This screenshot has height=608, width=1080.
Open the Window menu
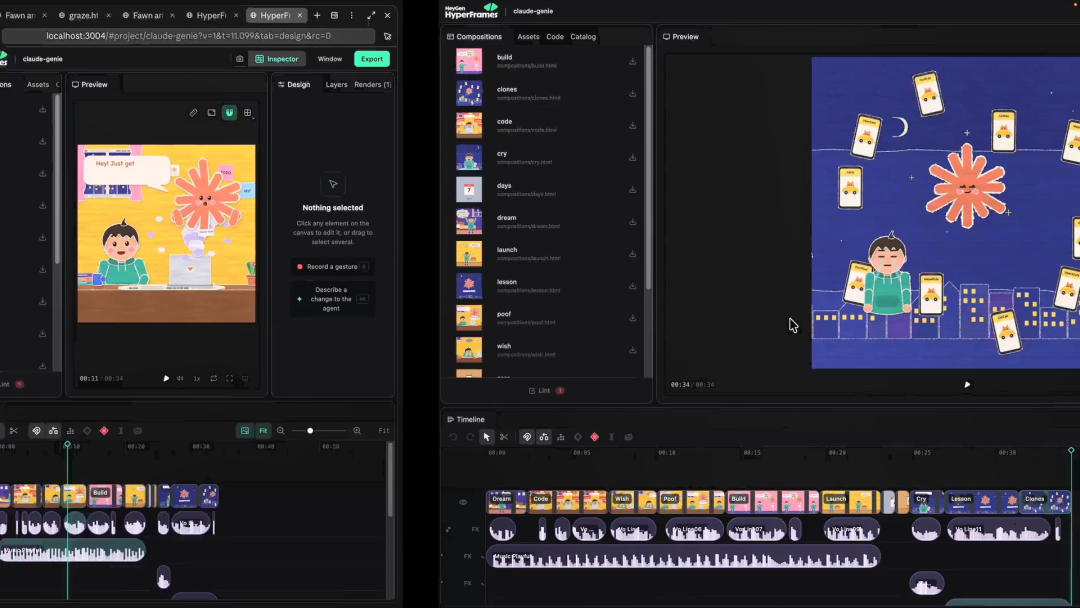tap(330, 59)
